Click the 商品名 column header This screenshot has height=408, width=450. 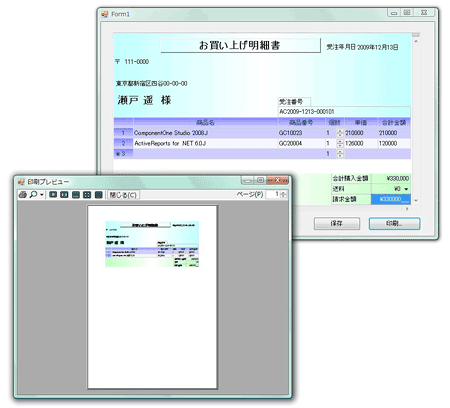click(x=205, y=122)
